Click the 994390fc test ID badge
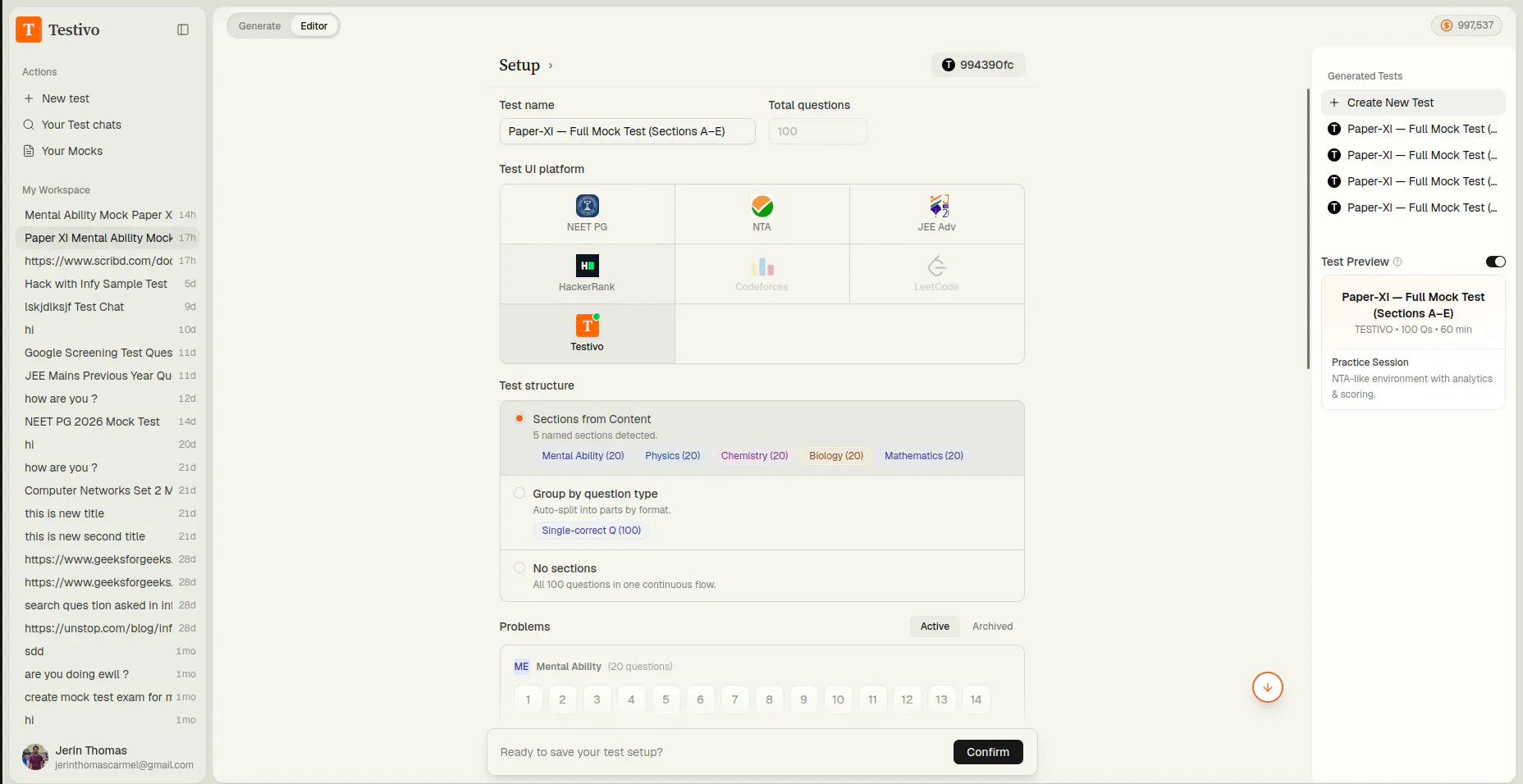The image size is (1523, 784). coord(978,65)
